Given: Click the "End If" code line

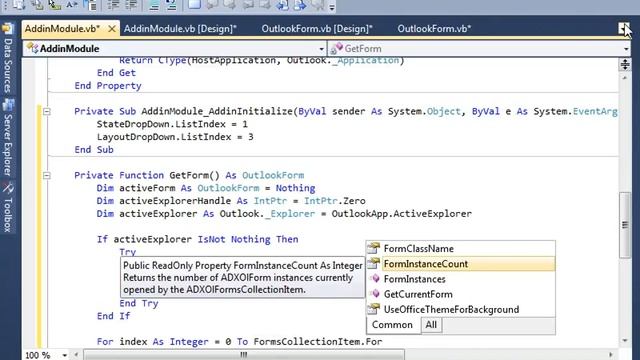Looking at the screenshot, I should (x=113, y=316).
